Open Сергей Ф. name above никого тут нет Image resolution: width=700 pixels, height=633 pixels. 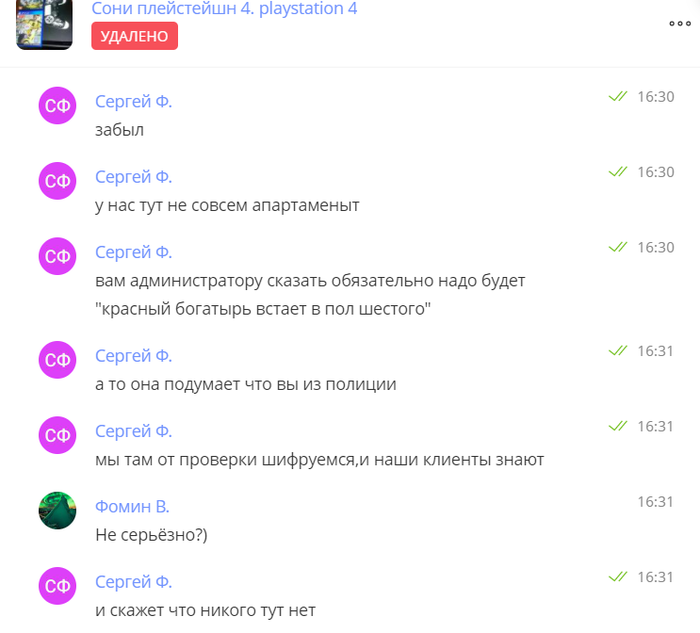coord(133,582)
